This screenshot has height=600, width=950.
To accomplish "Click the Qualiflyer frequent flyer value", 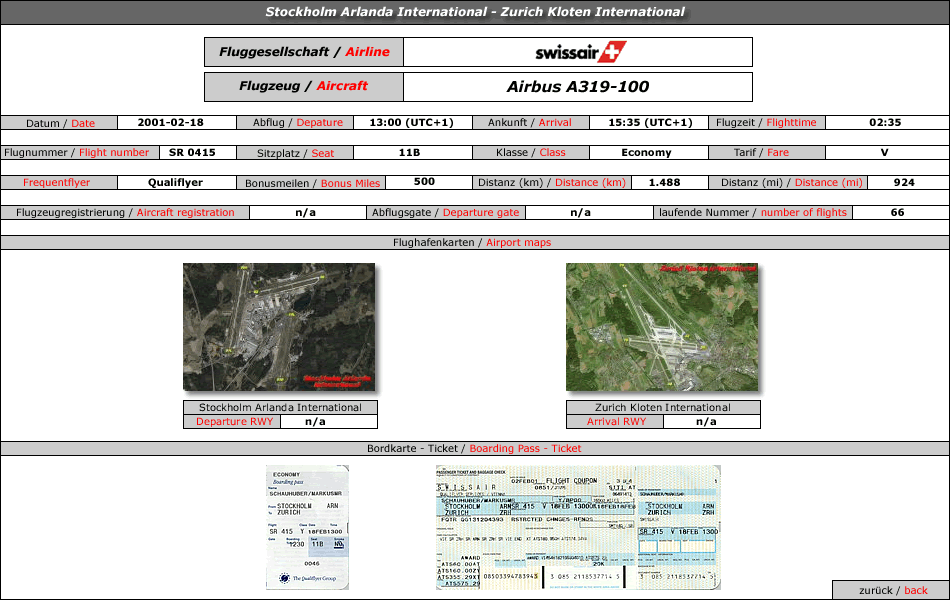I will coord(176,182).
